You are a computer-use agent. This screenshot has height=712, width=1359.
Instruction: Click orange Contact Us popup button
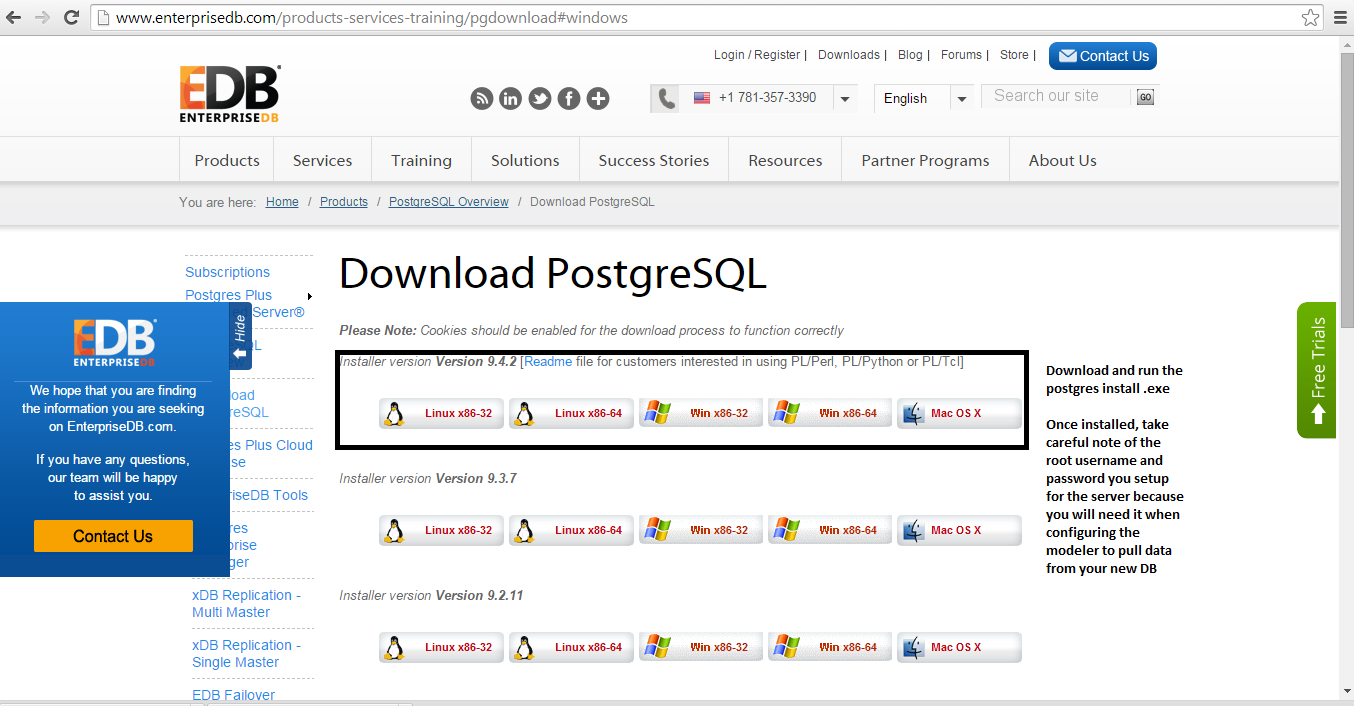113,536
